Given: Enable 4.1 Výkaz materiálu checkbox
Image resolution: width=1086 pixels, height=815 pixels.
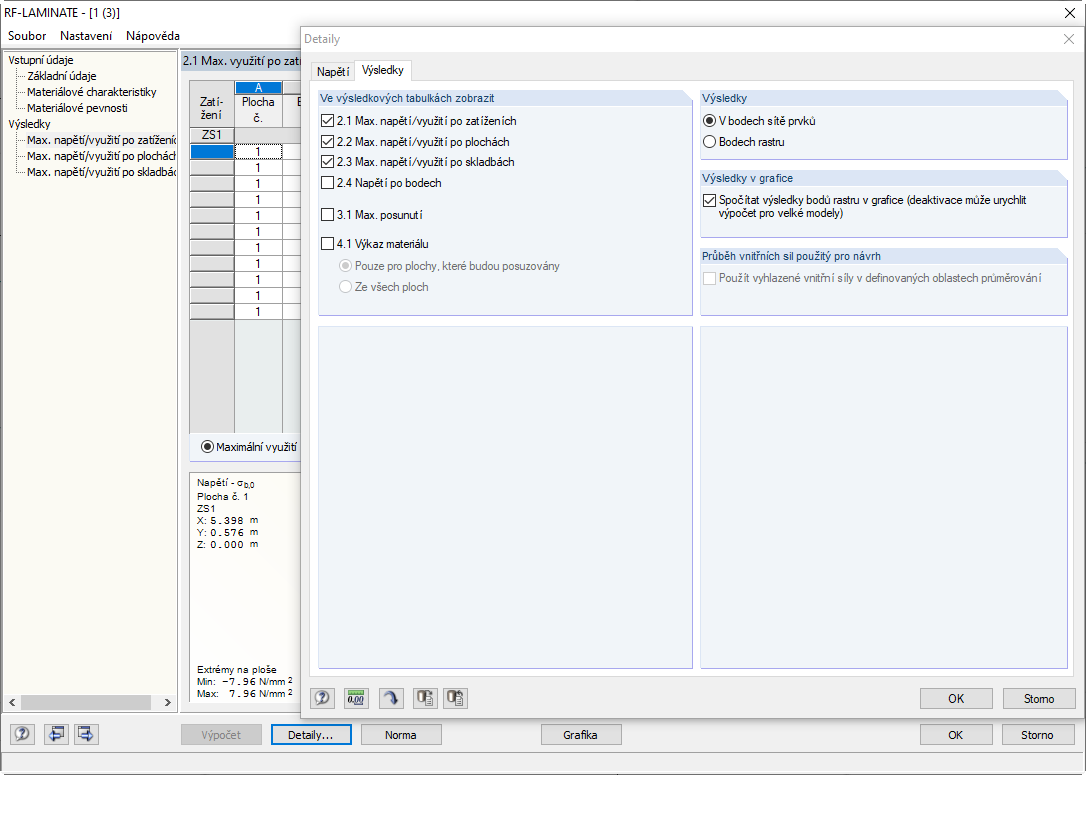Looking at the screenshot, I should pos(328,244).
